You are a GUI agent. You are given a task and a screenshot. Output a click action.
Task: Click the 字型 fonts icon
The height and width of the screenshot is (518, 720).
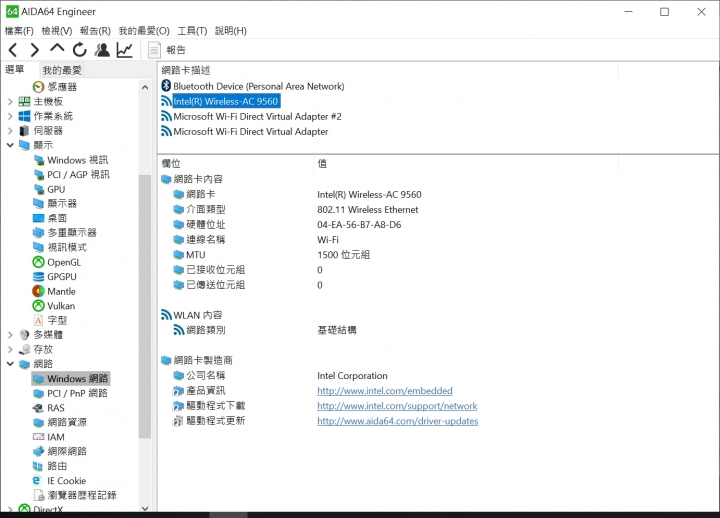[39, 320]
